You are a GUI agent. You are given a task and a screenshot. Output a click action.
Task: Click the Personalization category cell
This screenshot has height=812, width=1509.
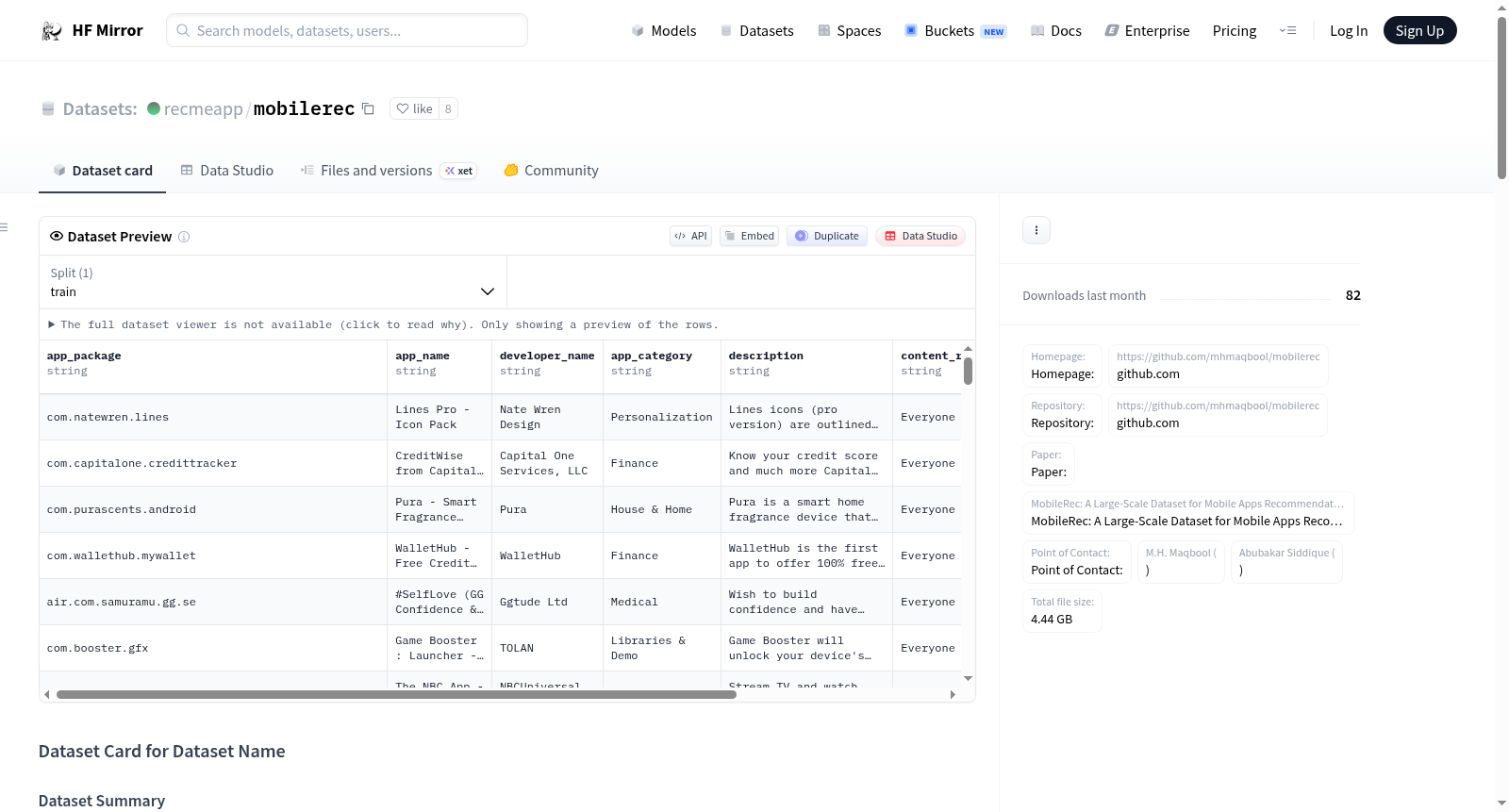(662, 418)
